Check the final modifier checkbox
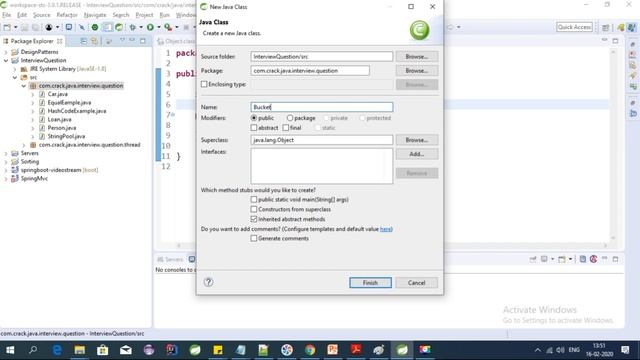The width and height of the screenshot is (640, 360). 286,128
